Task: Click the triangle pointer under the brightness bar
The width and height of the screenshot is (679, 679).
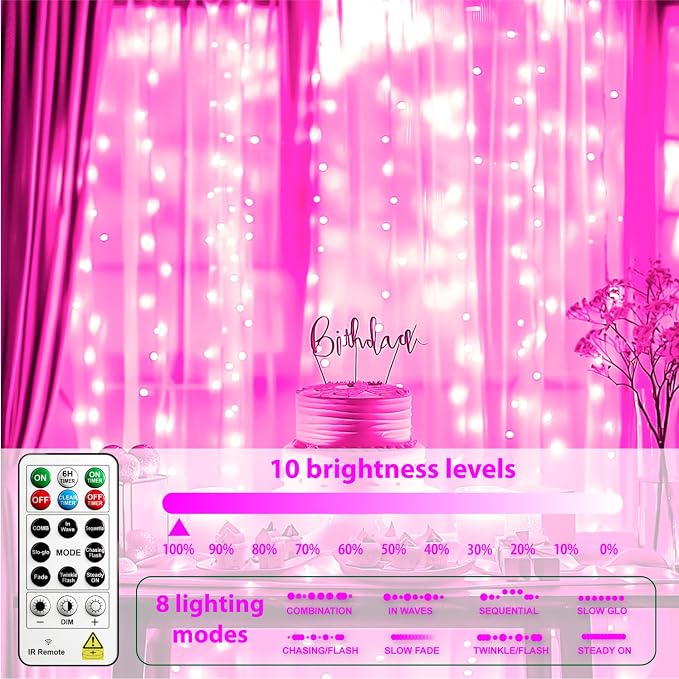Action: [x=178, y=528]
